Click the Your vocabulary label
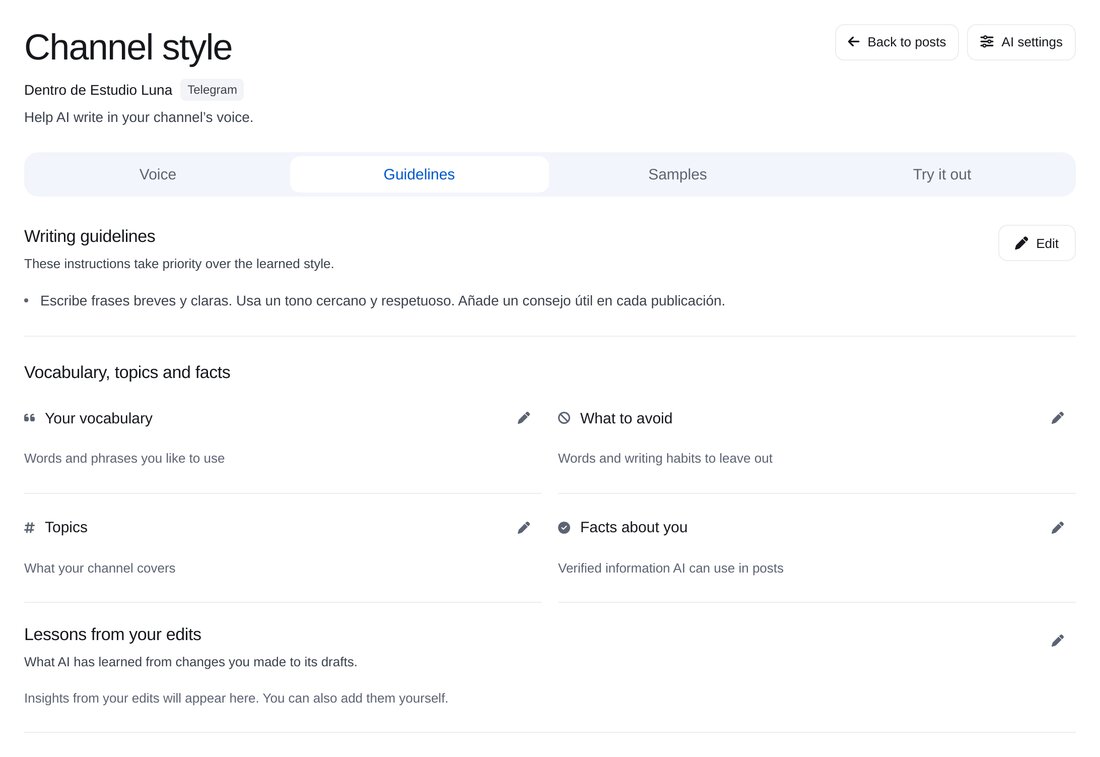This screenshot has height=757, width=1100. [x=98, y=418]
